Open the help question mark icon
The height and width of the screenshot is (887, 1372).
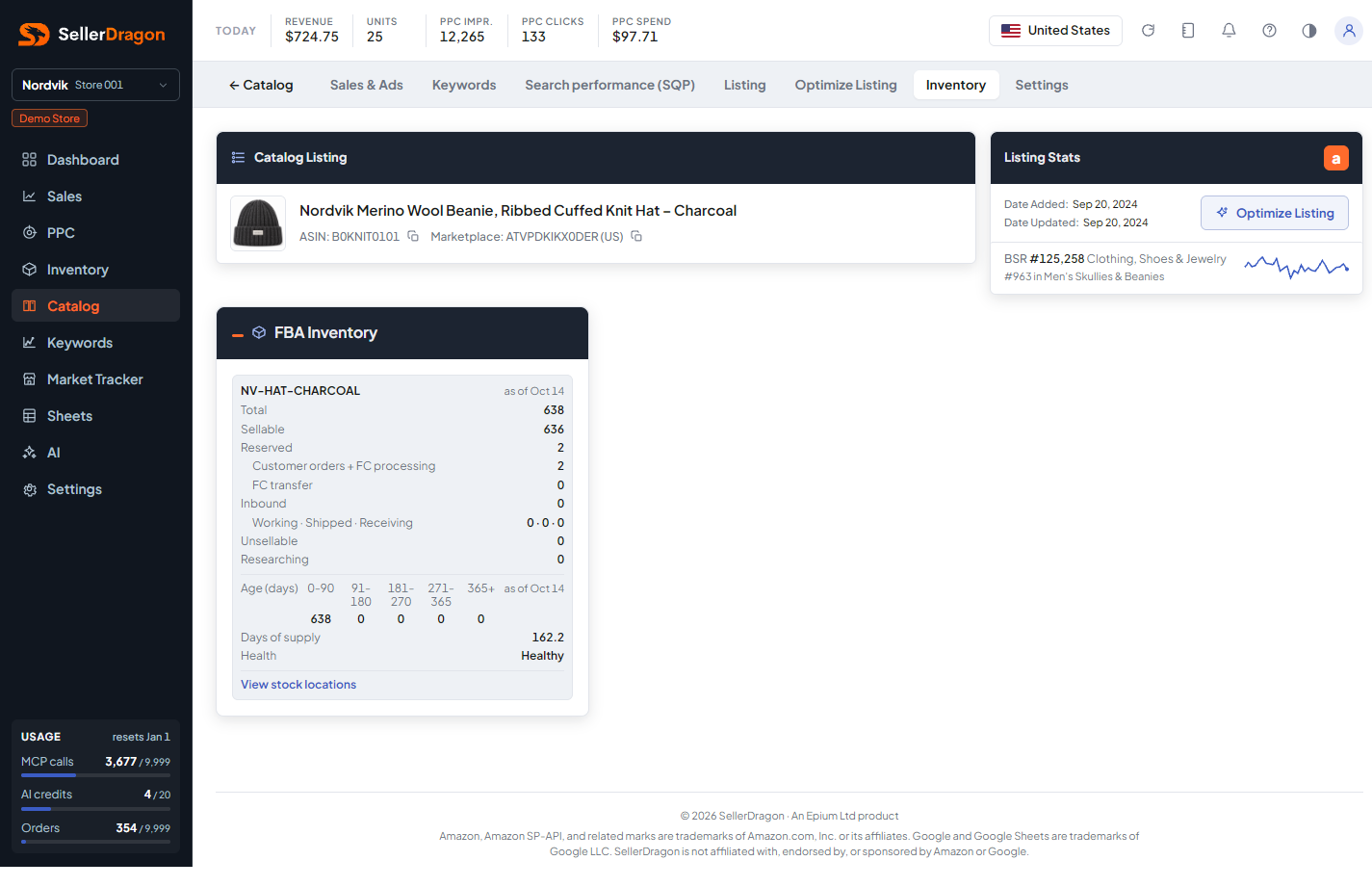pos(1269,31)
